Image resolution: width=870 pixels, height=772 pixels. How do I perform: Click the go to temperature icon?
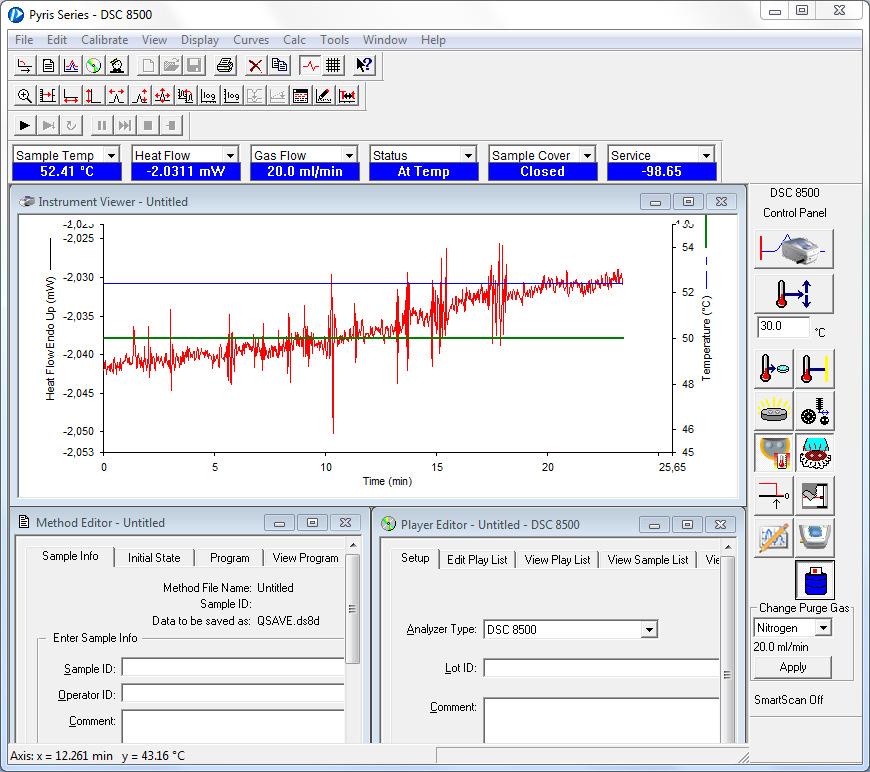(793, 294)
